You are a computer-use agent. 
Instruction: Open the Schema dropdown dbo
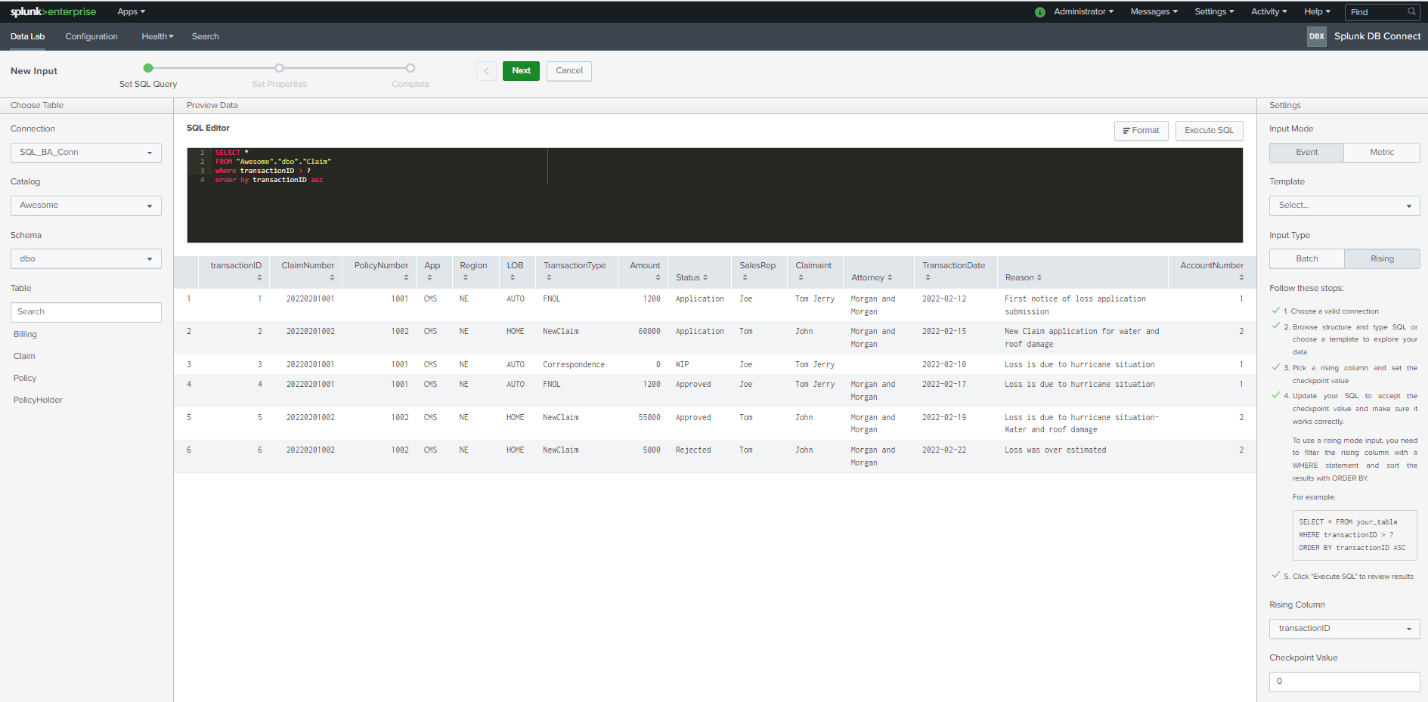pyautogui.click(x=86, y=258)
